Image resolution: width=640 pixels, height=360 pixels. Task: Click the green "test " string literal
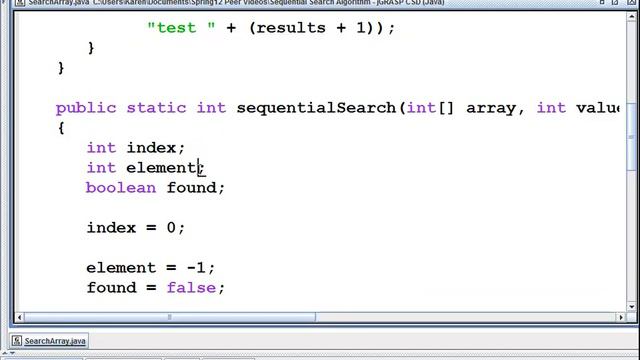click(181, 28)
